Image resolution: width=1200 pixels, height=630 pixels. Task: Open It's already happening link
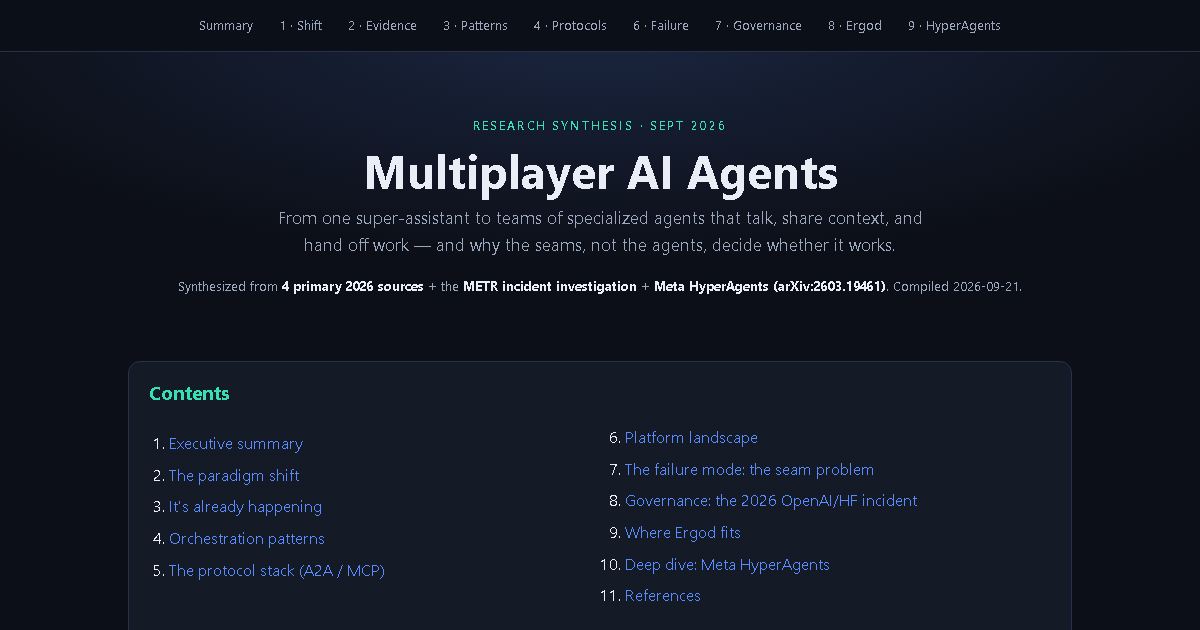pyautogui.click(x=245, y=507)
